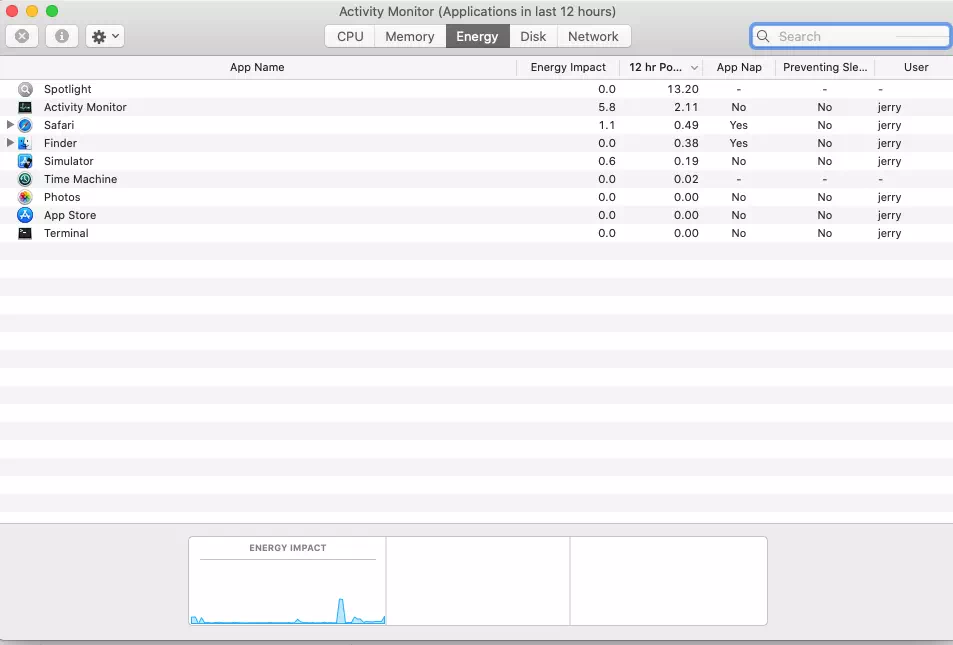Click ENERGY IMPACT graph title
953x645 pixels.
tap(287, 548)
